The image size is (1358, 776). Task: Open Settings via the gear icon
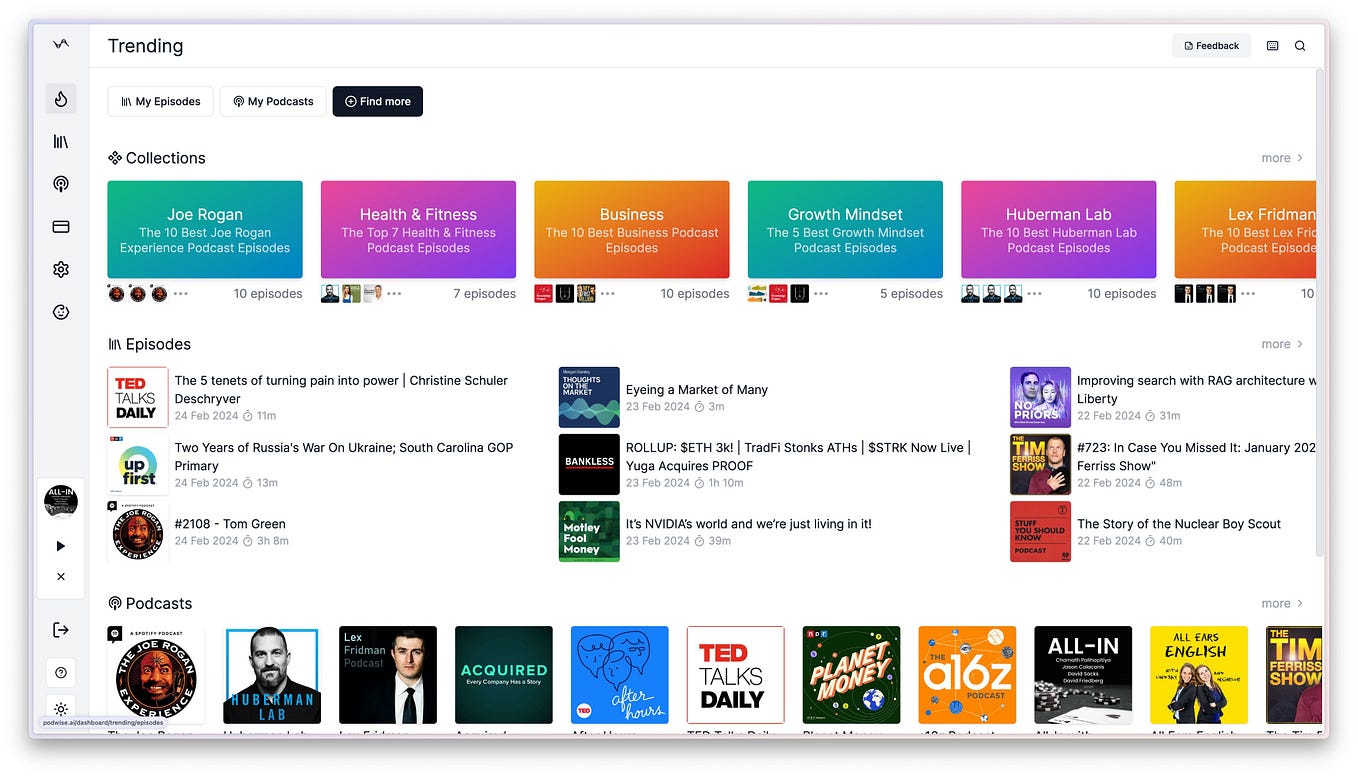point(61,269)
